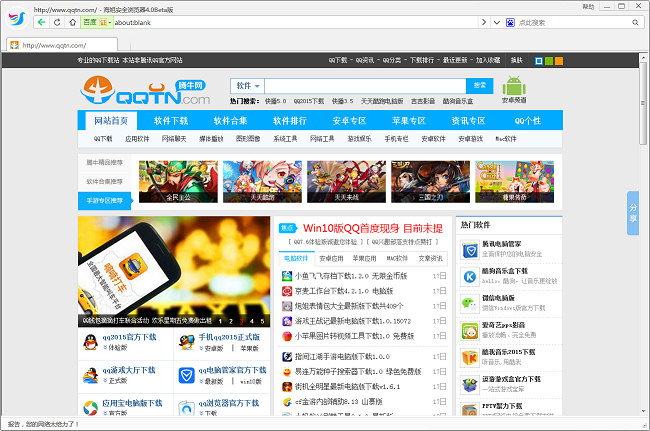This screenshot has width=650, height=431.
Task: Switch to the 安卓应用 tab
Action: (x=330, y=258)
